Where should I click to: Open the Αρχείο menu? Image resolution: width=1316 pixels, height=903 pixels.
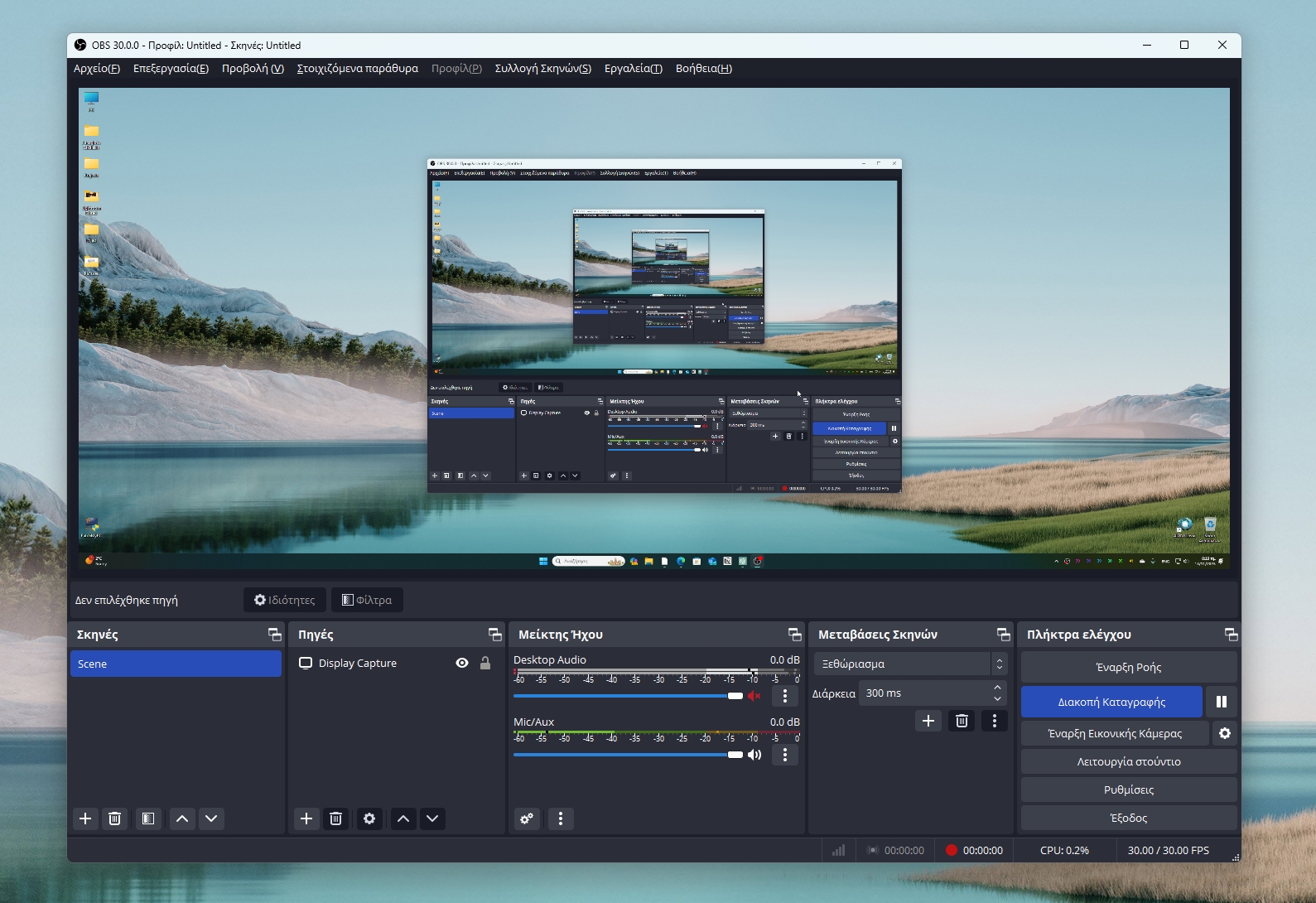96,69
